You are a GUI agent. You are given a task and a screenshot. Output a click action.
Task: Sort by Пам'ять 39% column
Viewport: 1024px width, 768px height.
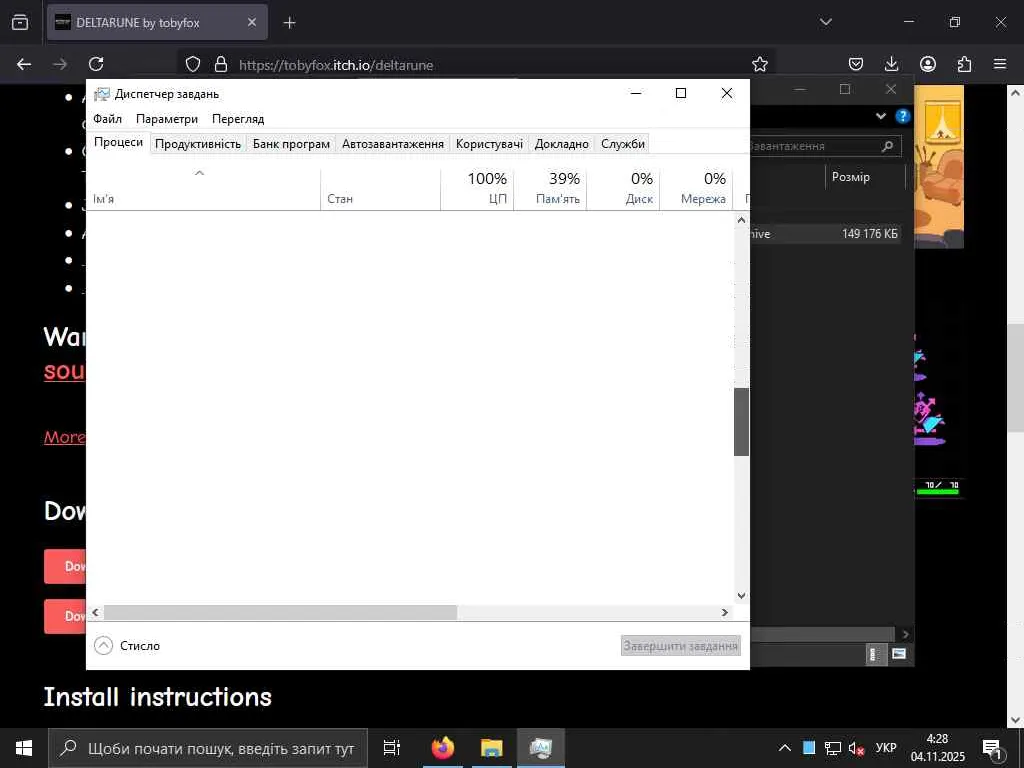pos(551,189)
